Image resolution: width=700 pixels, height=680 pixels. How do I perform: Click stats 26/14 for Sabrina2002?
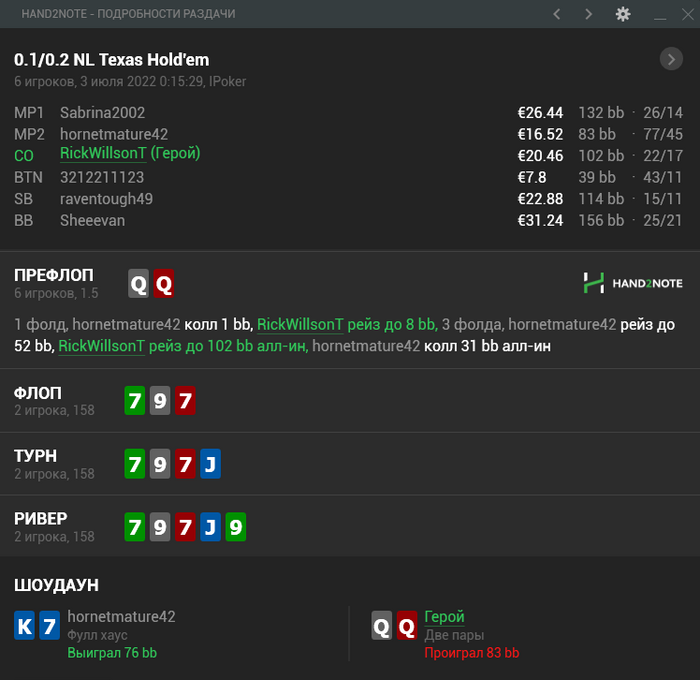(x=663, y=113)
